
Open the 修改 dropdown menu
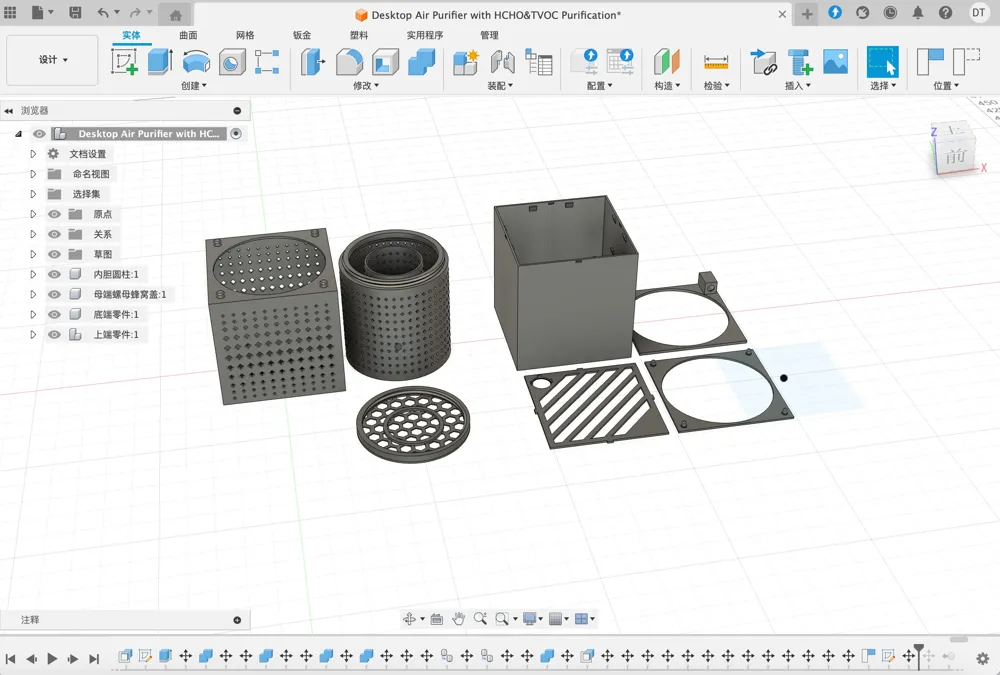point(365,85)
